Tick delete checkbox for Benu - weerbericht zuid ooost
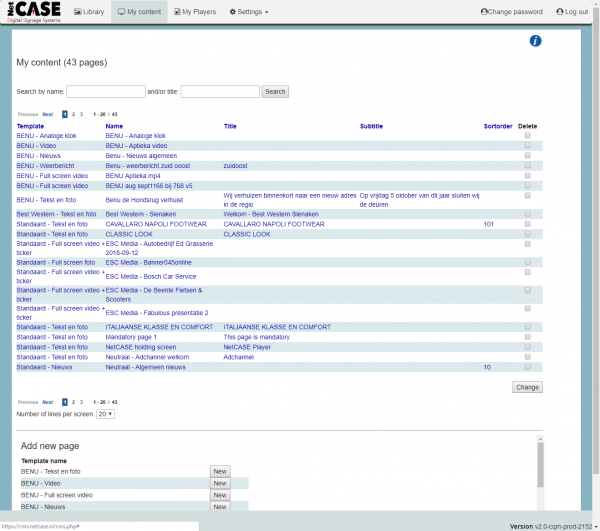 click(x=528, y=165)
